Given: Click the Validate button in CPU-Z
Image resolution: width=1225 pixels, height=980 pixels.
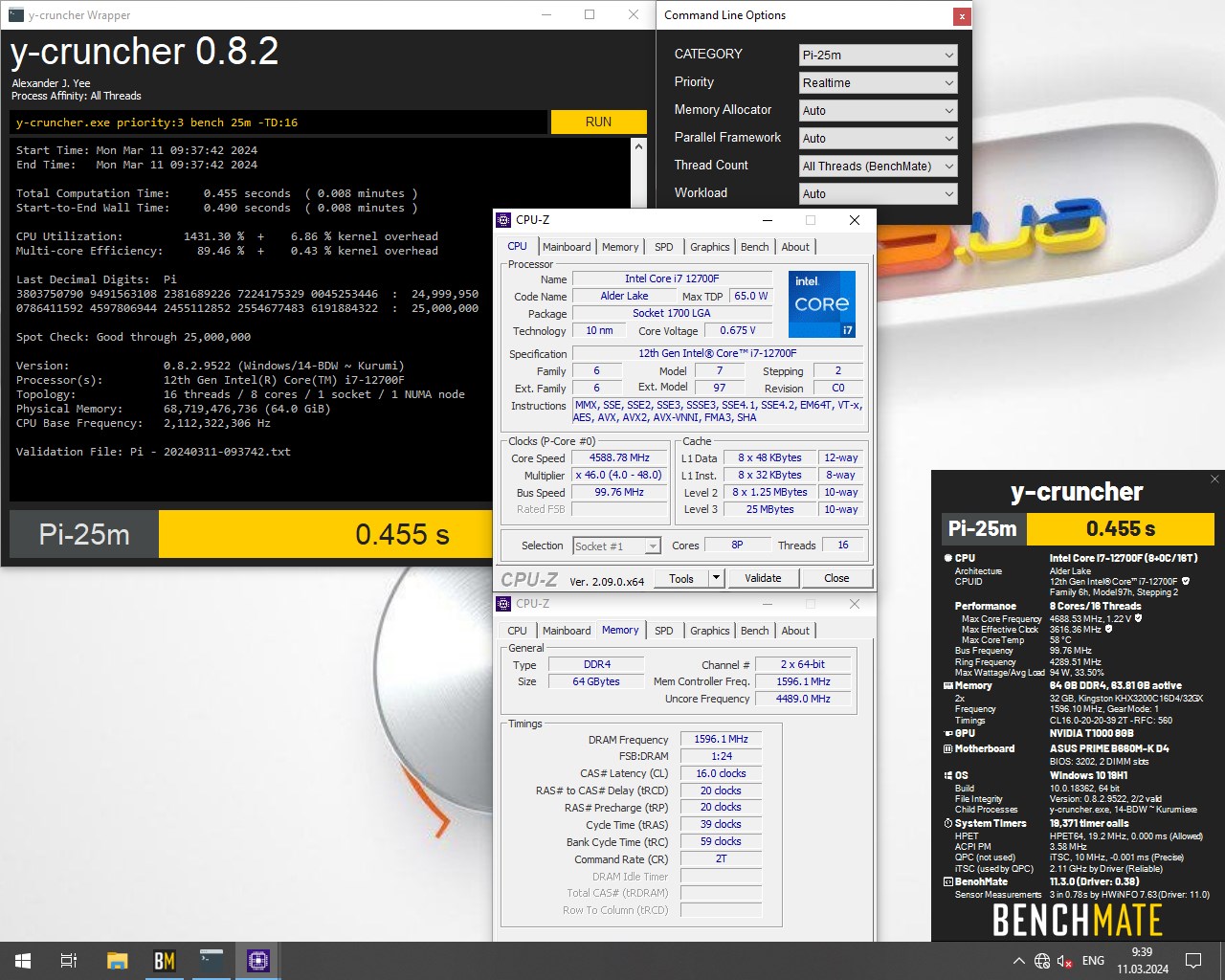Looking at the screenshot, I should pyautogui.click(x=763, y=578).
